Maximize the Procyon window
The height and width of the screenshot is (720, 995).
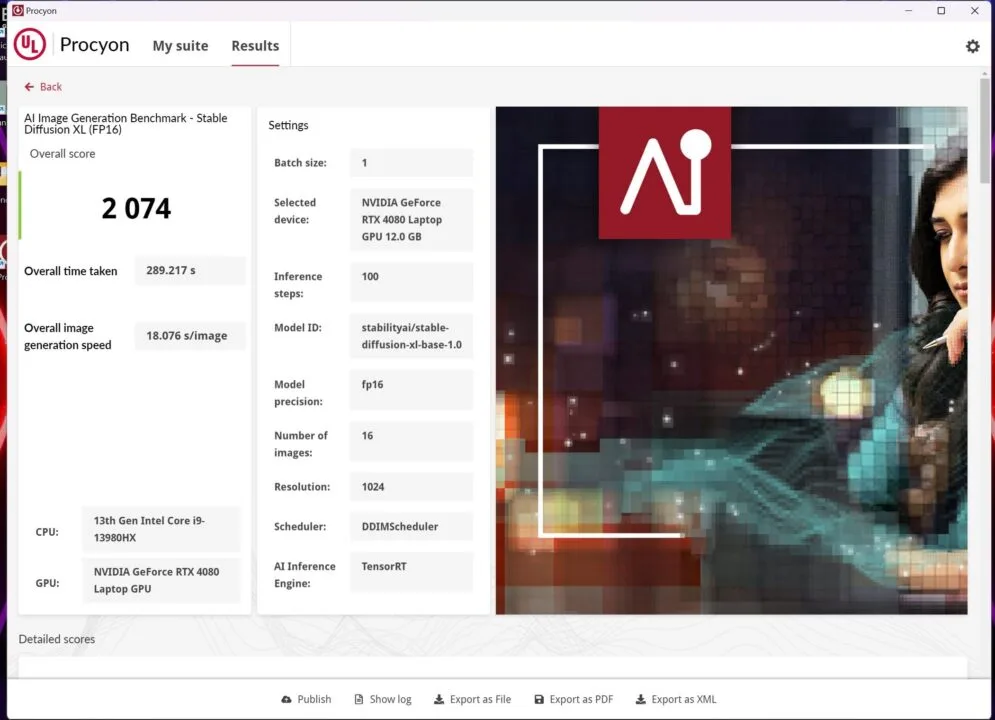tap(941, 11)
